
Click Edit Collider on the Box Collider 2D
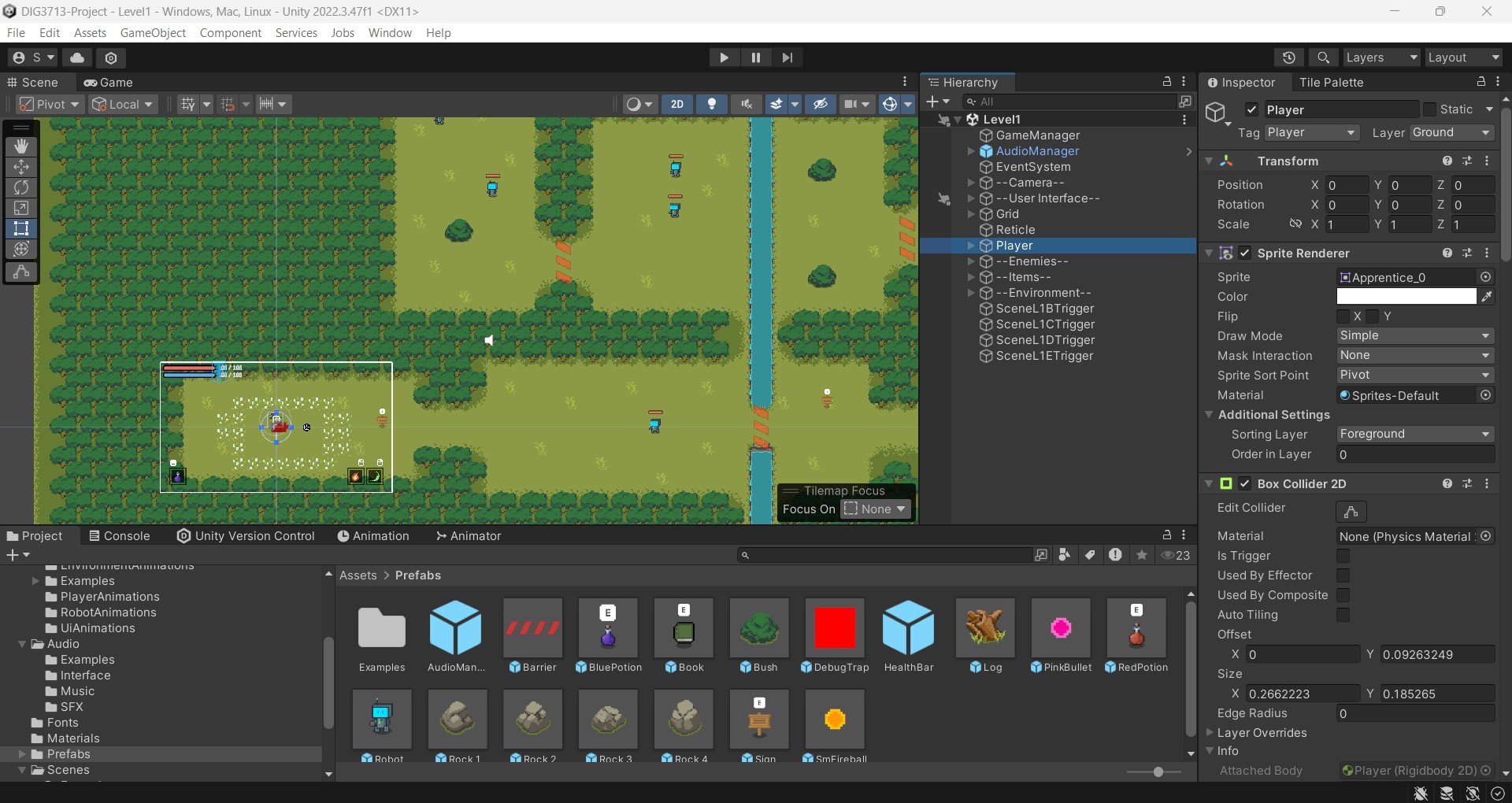[1352, 512]
